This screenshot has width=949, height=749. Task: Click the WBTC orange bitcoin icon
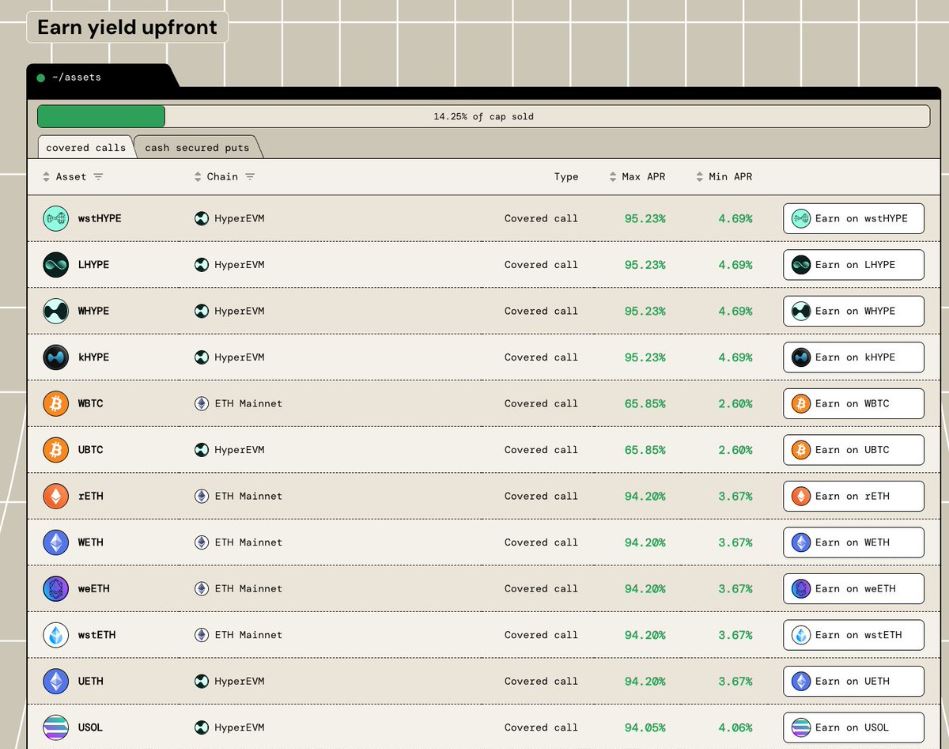pyautogui.click(x=56, y=404)
